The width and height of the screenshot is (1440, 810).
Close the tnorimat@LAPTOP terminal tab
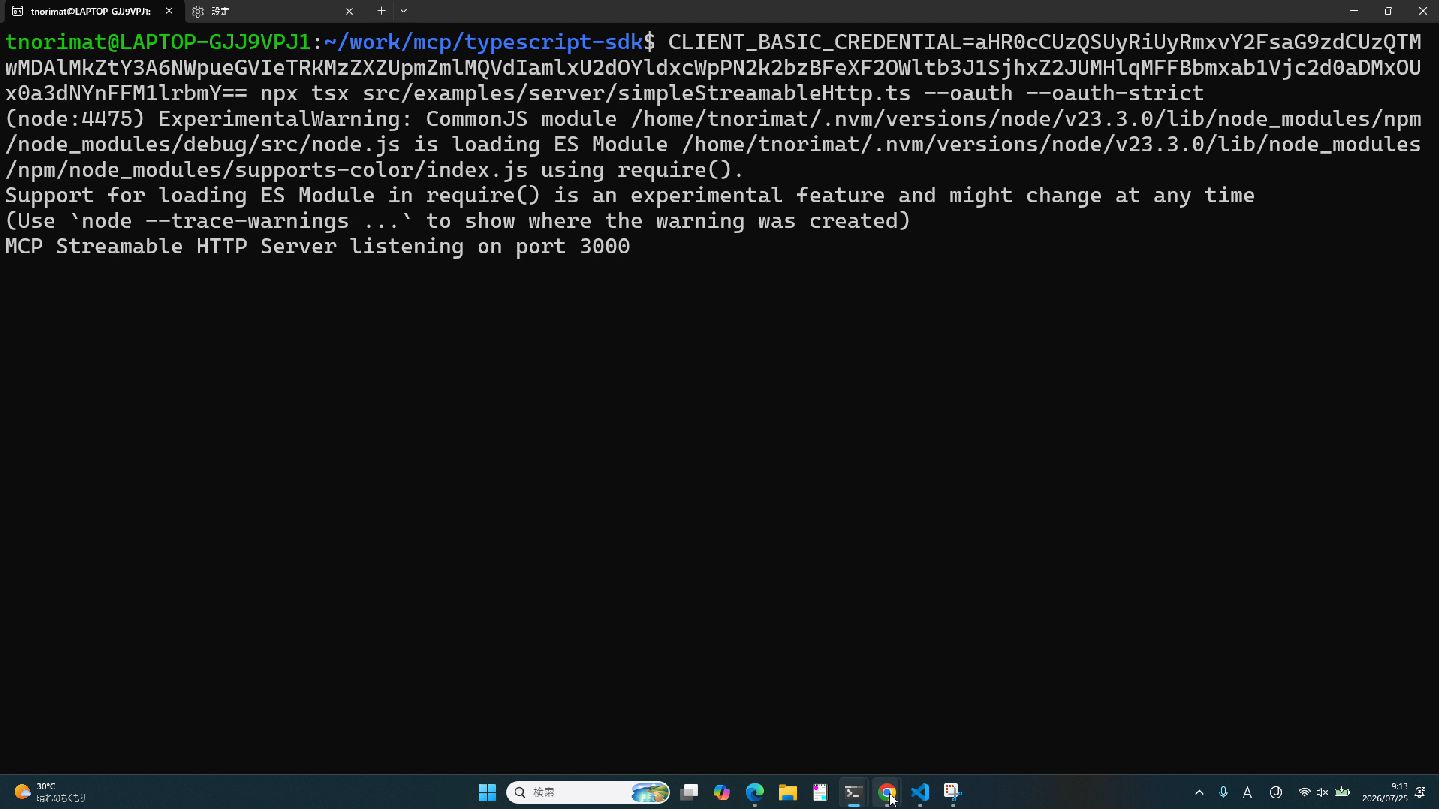pyautogui.click(x=168, y=11)
